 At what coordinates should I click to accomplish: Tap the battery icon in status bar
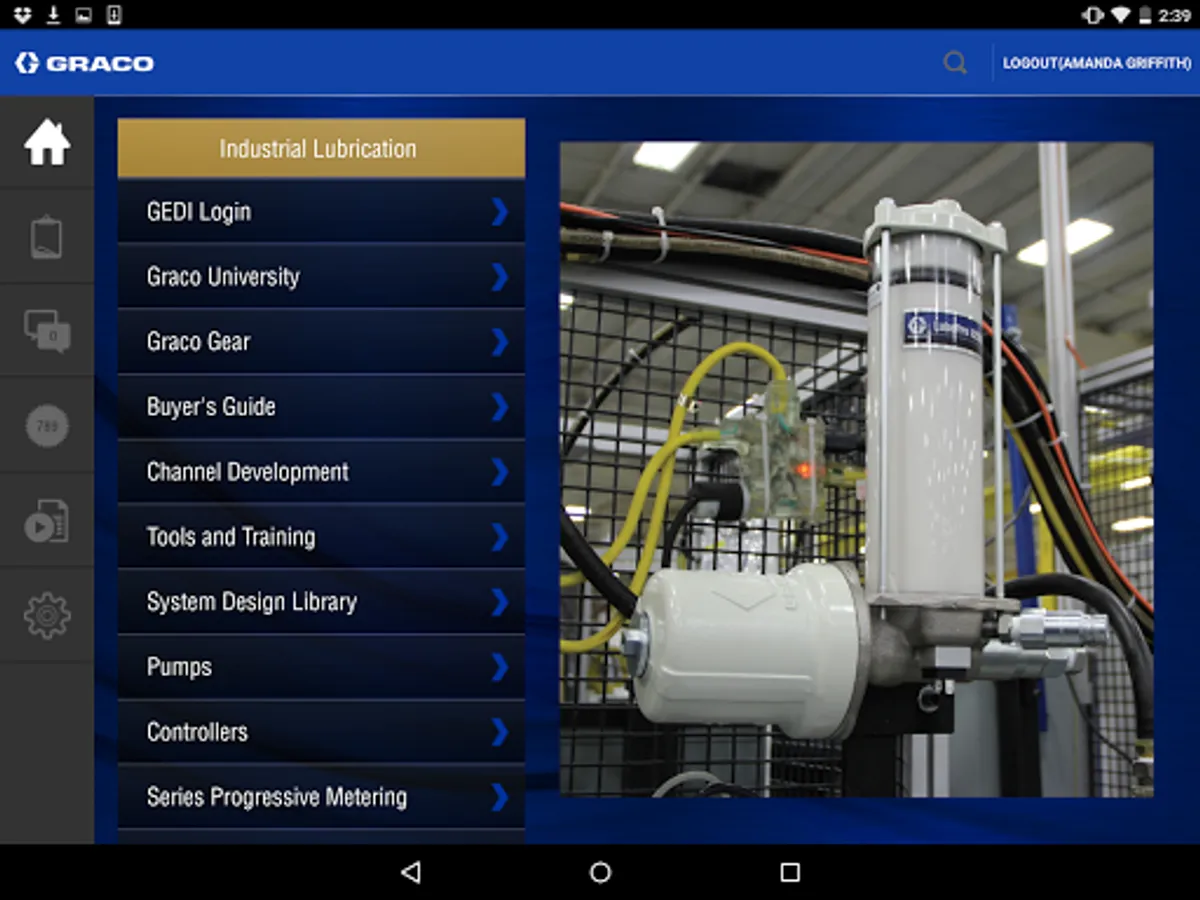[1145, 15]
